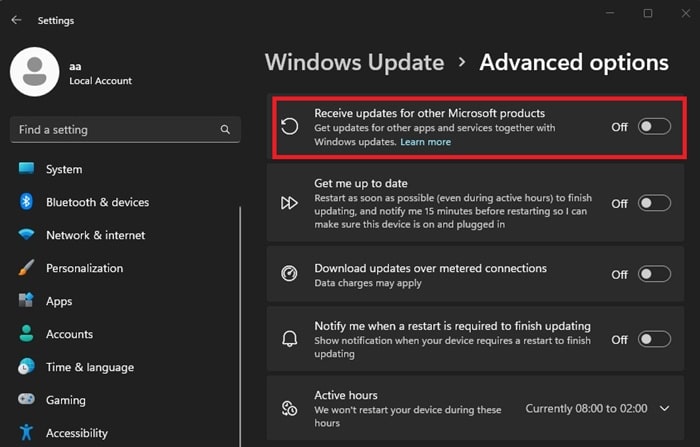Click the Gaming controller icon

(x=26, y=400)
